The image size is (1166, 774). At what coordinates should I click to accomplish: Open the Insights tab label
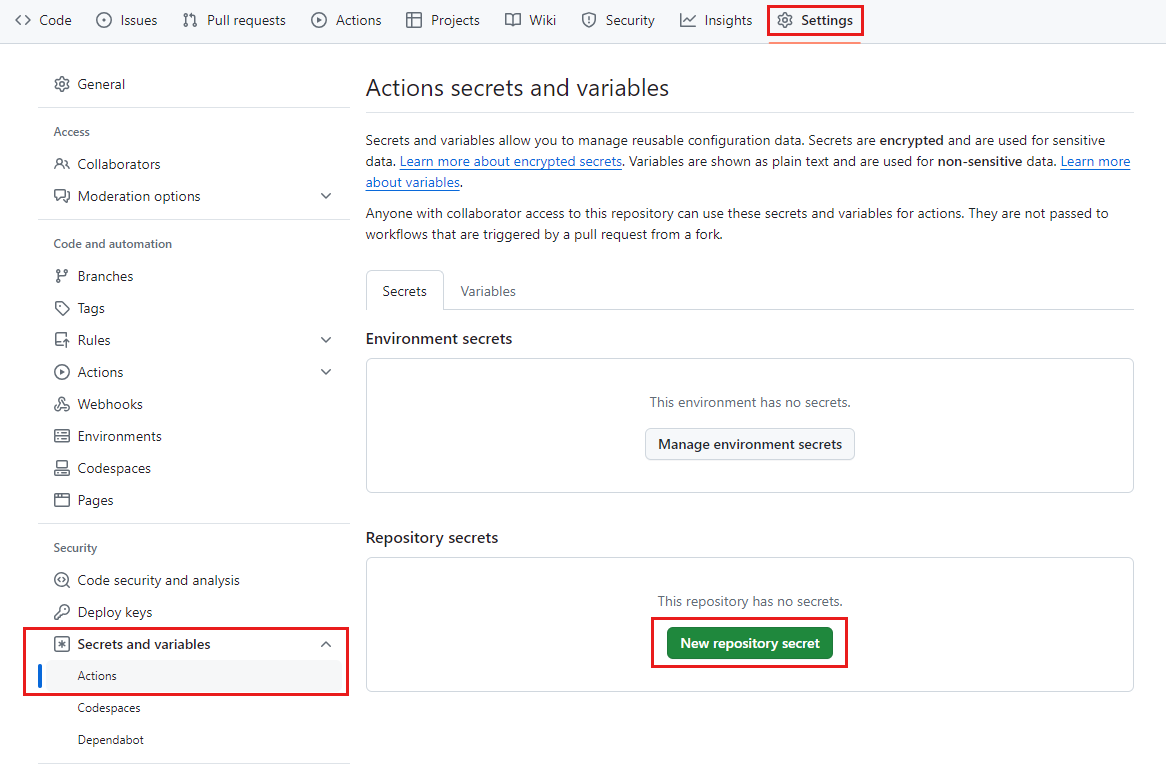pos(728,20)
